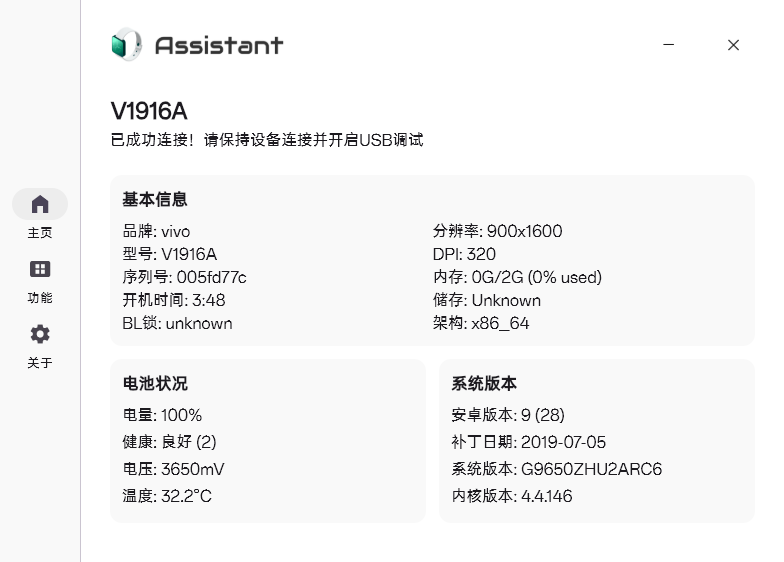Image resolution: width=784 pixels, height=562 pixels.
Task: Click the 电量 100% battery entry
Action: (162, 415)
